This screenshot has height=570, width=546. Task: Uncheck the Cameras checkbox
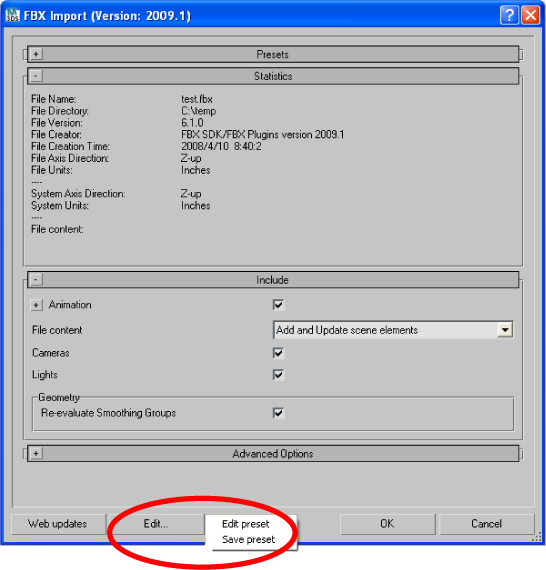click(x=278, y=353)
